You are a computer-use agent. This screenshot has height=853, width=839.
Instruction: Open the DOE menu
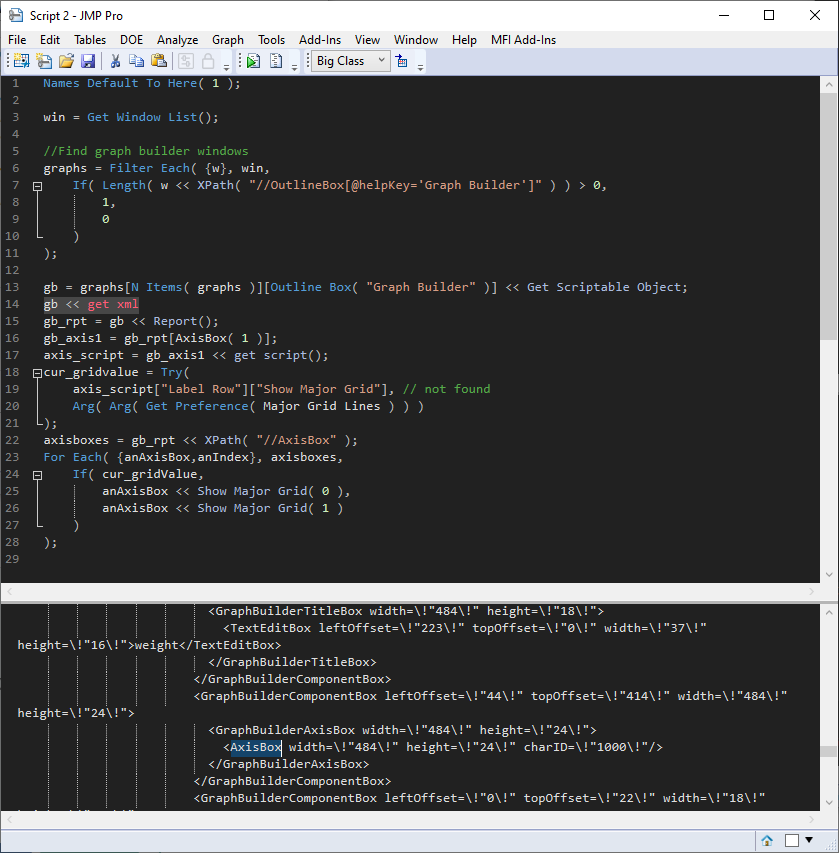[x=131, y=40]
